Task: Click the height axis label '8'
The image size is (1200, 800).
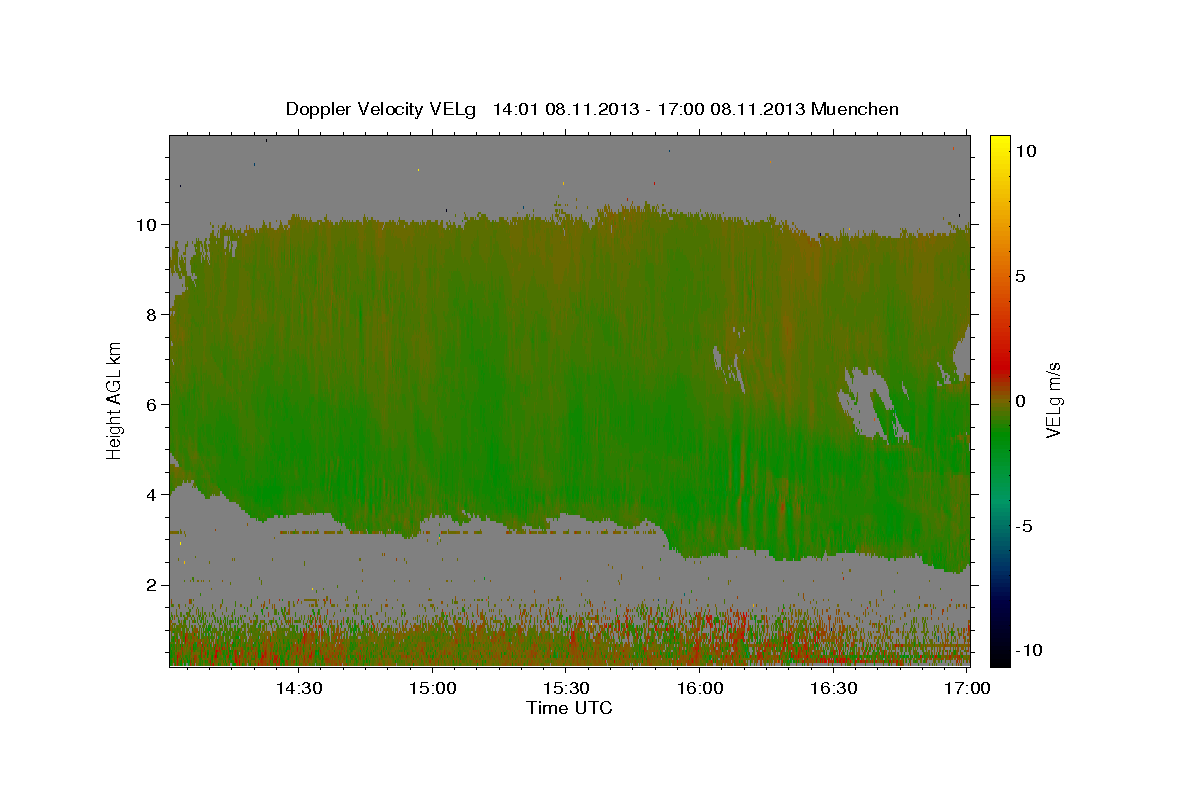Action: tap(152, 314)
